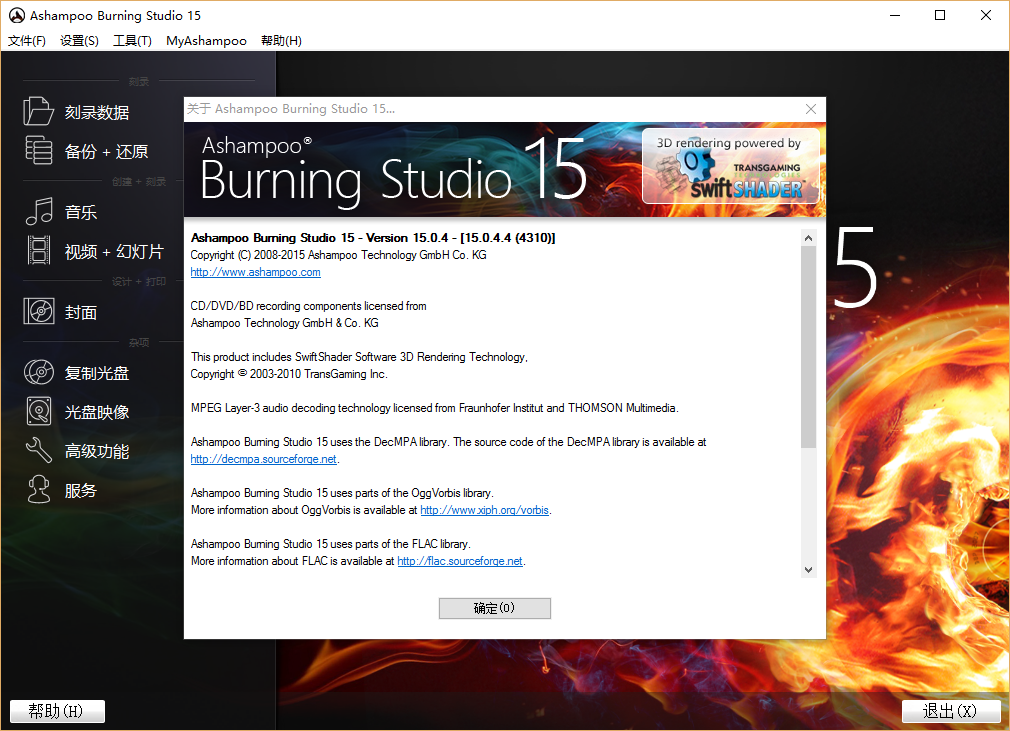The height and width of the screenshot is (731, 1010).
Task: Click the About text scrollbar thumb
Action: pyautogui.click(x=808, y=345)
